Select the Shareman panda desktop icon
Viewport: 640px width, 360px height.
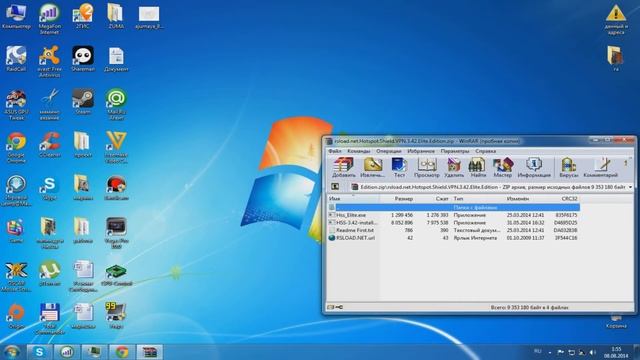pos(83,59)
